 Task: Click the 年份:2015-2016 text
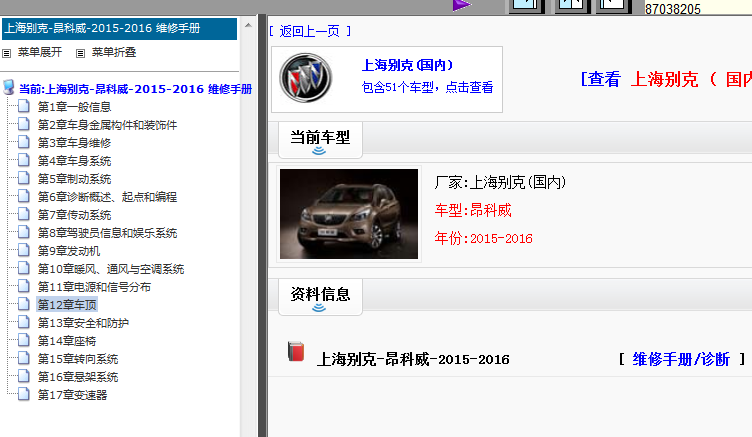[483, 238]
